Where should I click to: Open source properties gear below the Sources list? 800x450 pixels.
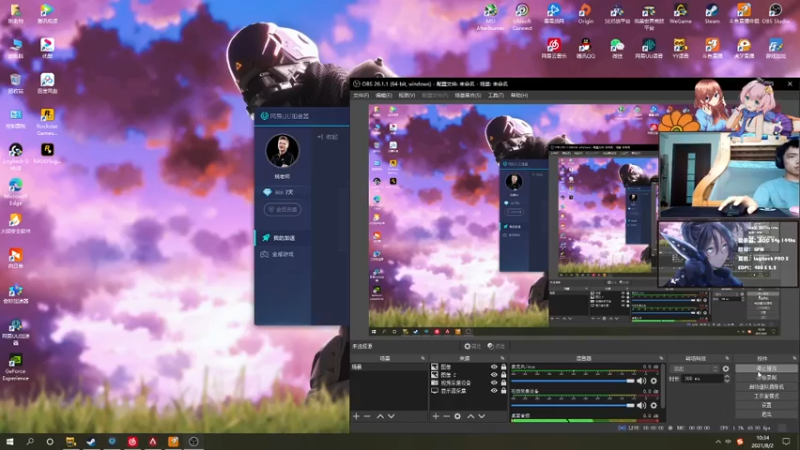click(x=458, y=416)
